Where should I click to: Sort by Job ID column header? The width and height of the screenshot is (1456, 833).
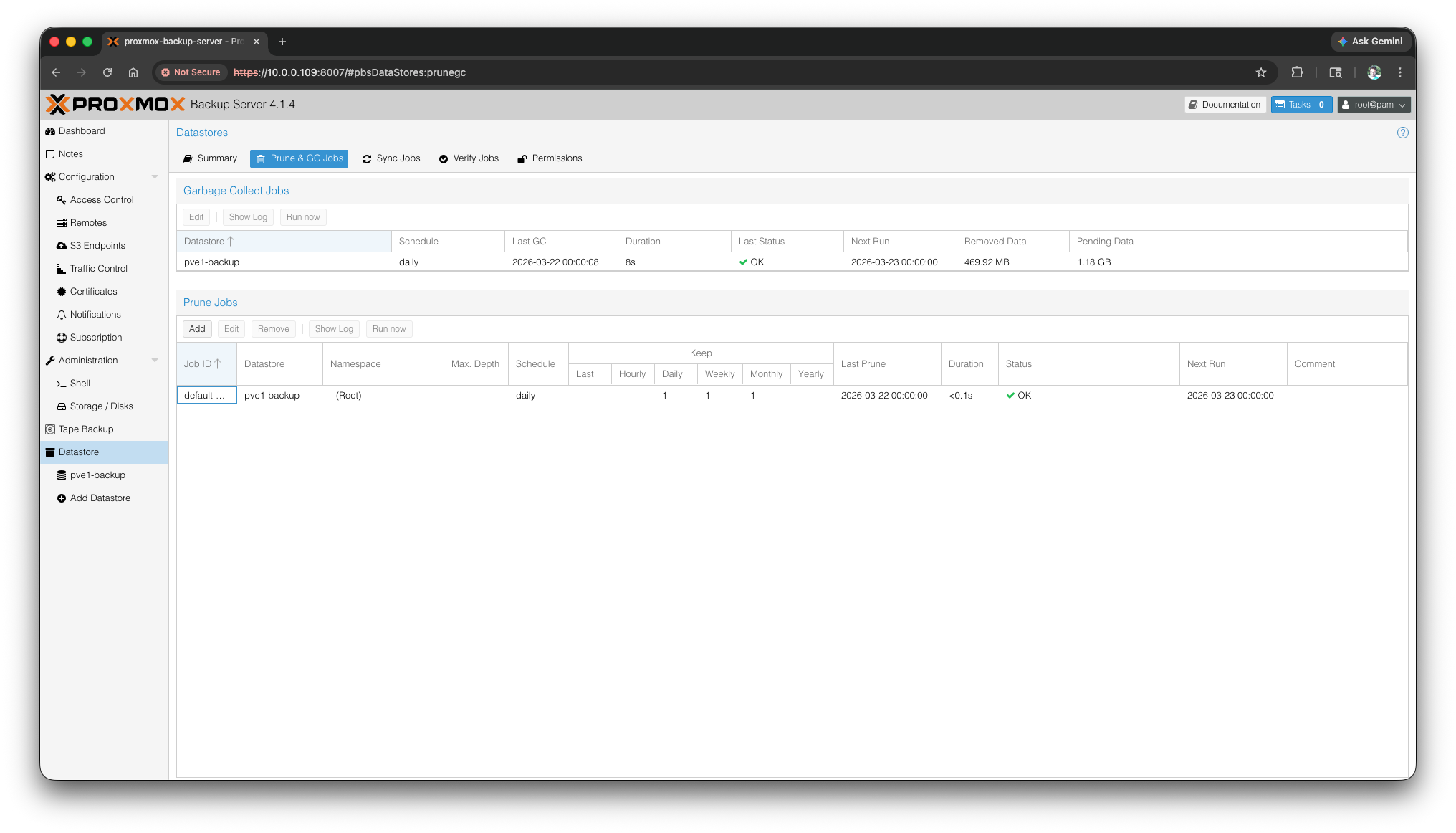[201, 364]
